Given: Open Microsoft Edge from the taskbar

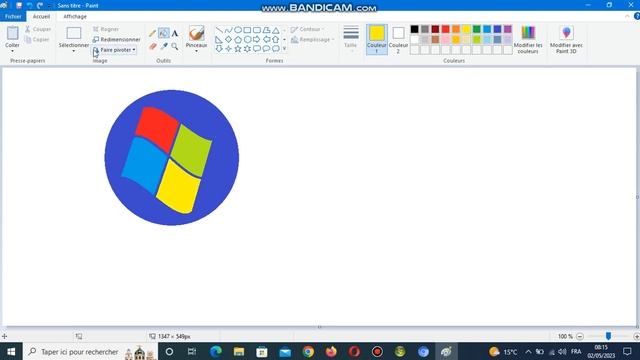Looking at the screenshot, I should (x=216, y=351).
